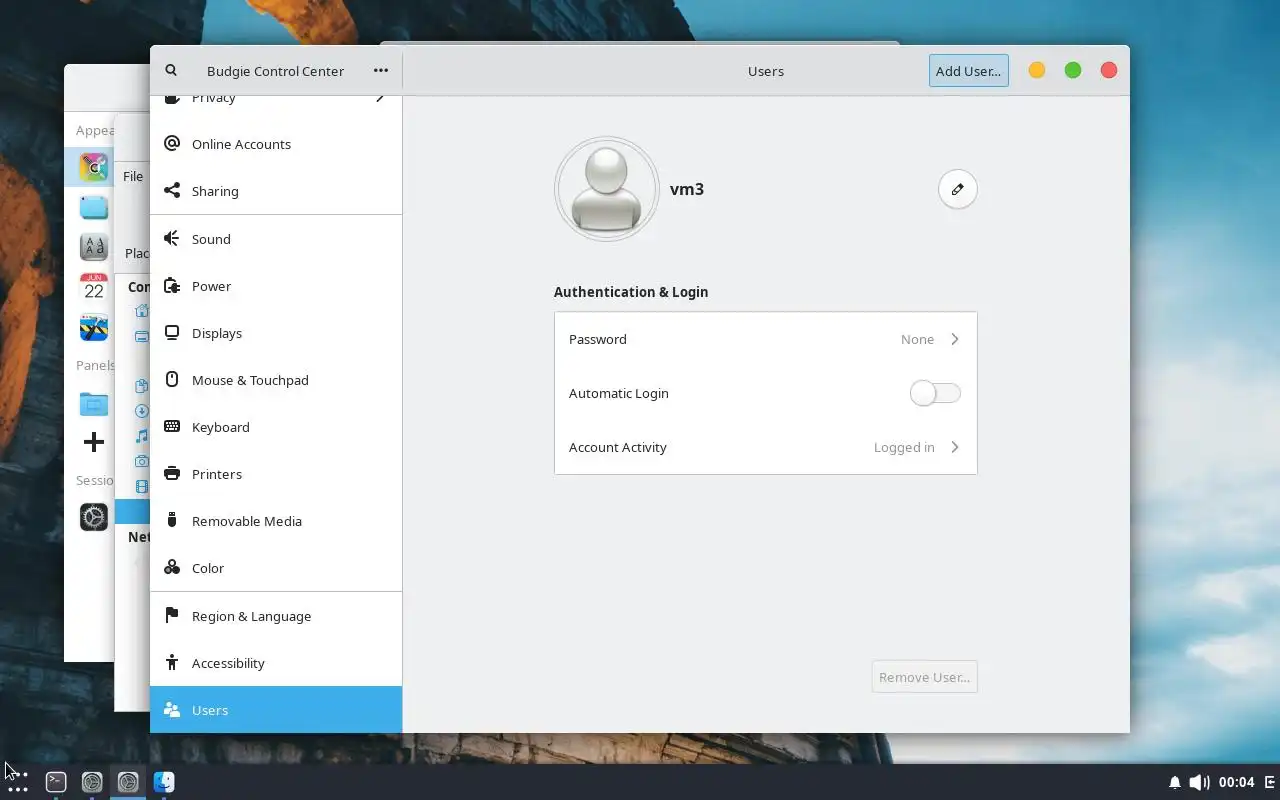Open the side panel icon right of the clock

tap(1270, 782)
